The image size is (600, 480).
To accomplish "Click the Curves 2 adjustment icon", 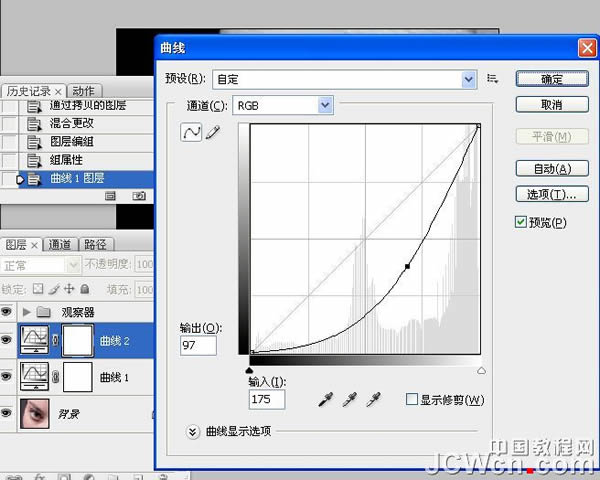I will (34, 340).
